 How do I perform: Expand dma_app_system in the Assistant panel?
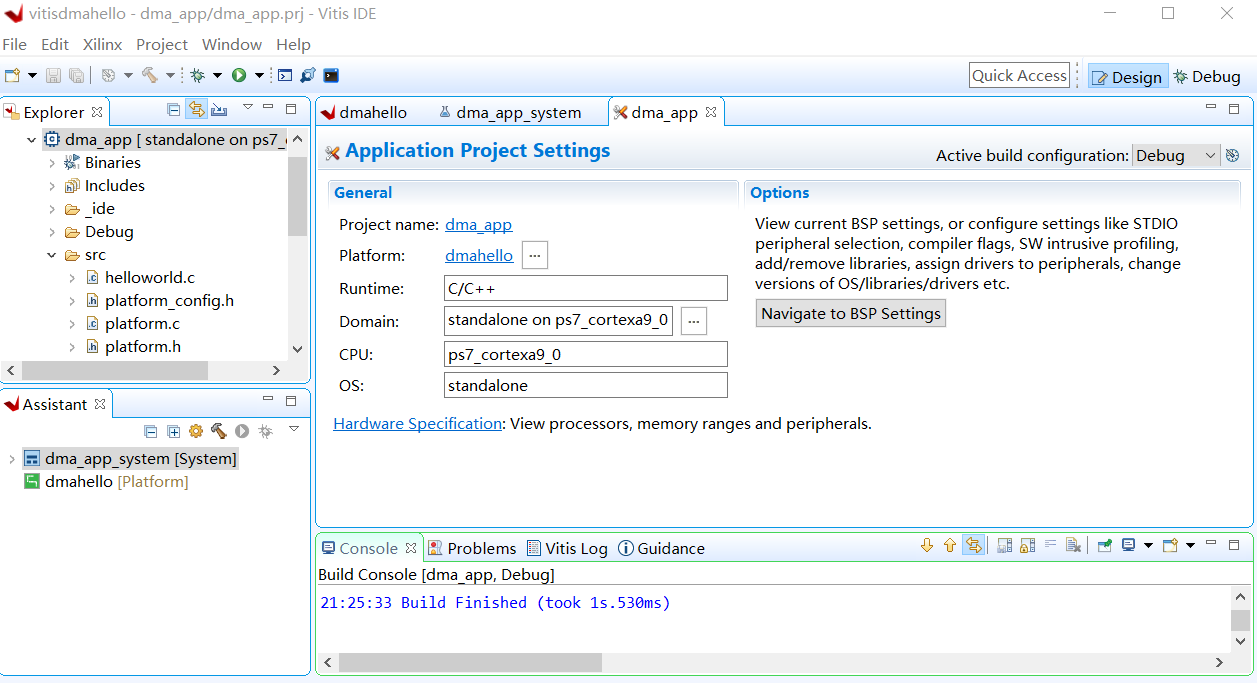[x=12, y=457]
